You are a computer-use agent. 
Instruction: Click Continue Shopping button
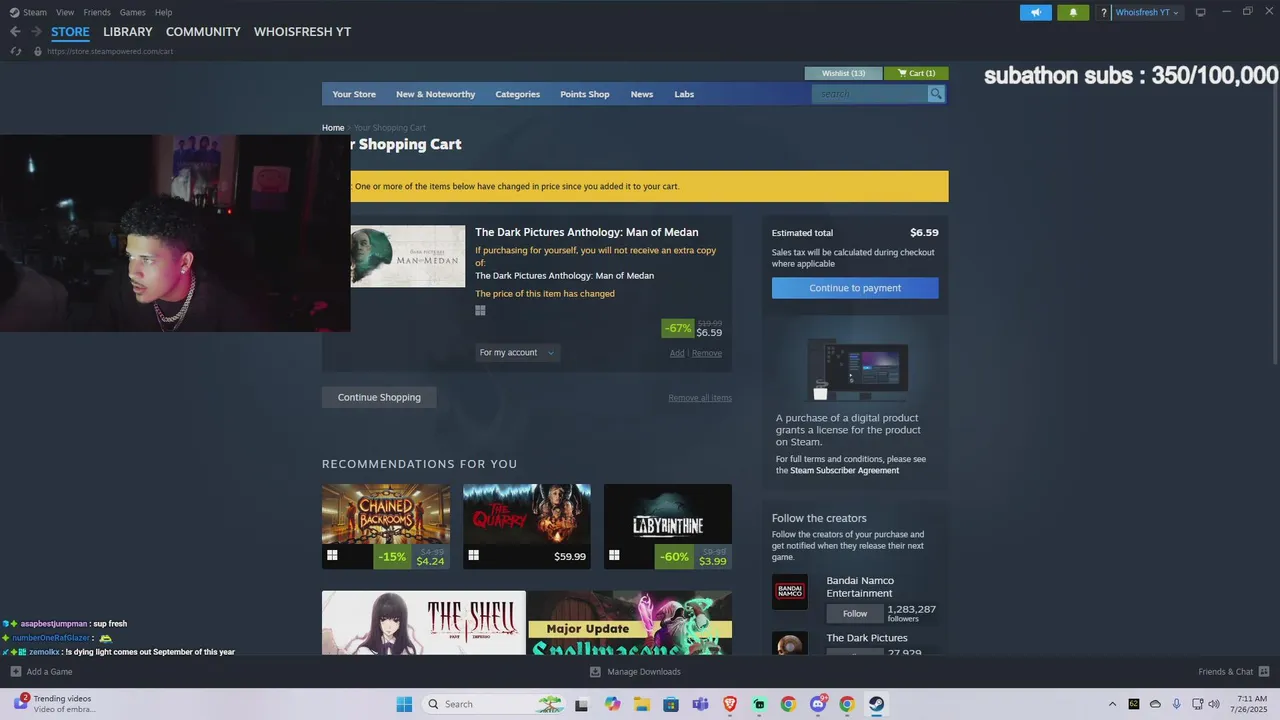click(x=379, y=397)
